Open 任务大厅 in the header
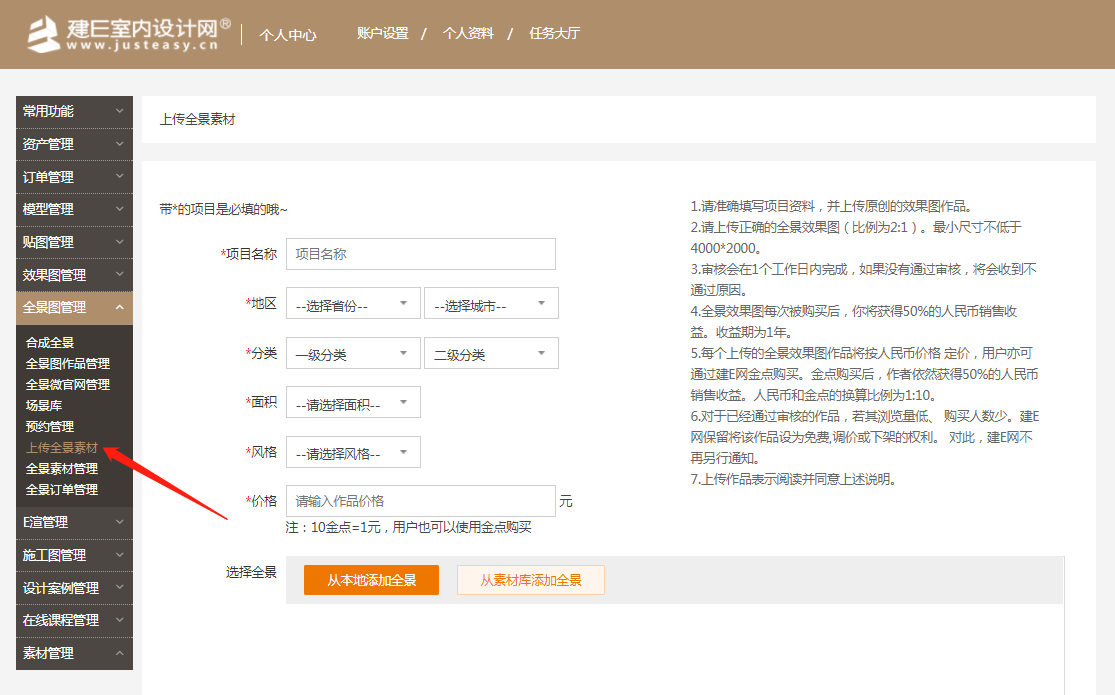 click(x=555, y=33)
